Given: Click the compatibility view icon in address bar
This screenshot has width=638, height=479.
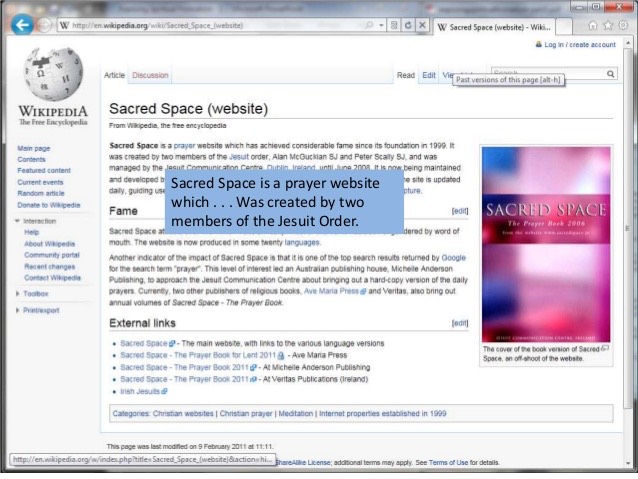Looking at the screenshot, I should (x=394, y=25).
